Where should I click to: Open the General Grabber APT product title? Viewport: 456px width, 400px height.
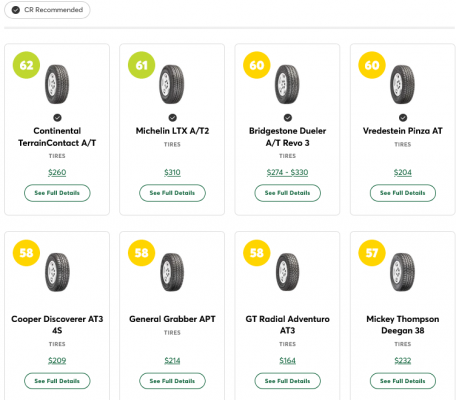point(172,319)
